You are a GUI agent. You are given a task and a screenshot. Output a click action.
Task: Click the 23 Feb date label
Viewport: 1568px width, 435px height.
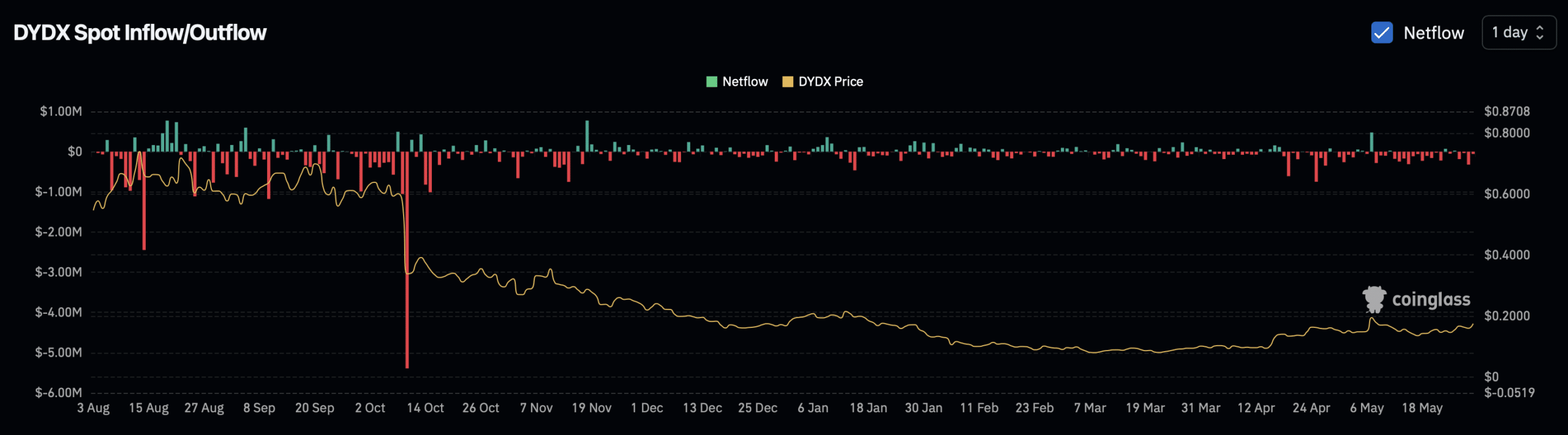tap(1035, 408)
